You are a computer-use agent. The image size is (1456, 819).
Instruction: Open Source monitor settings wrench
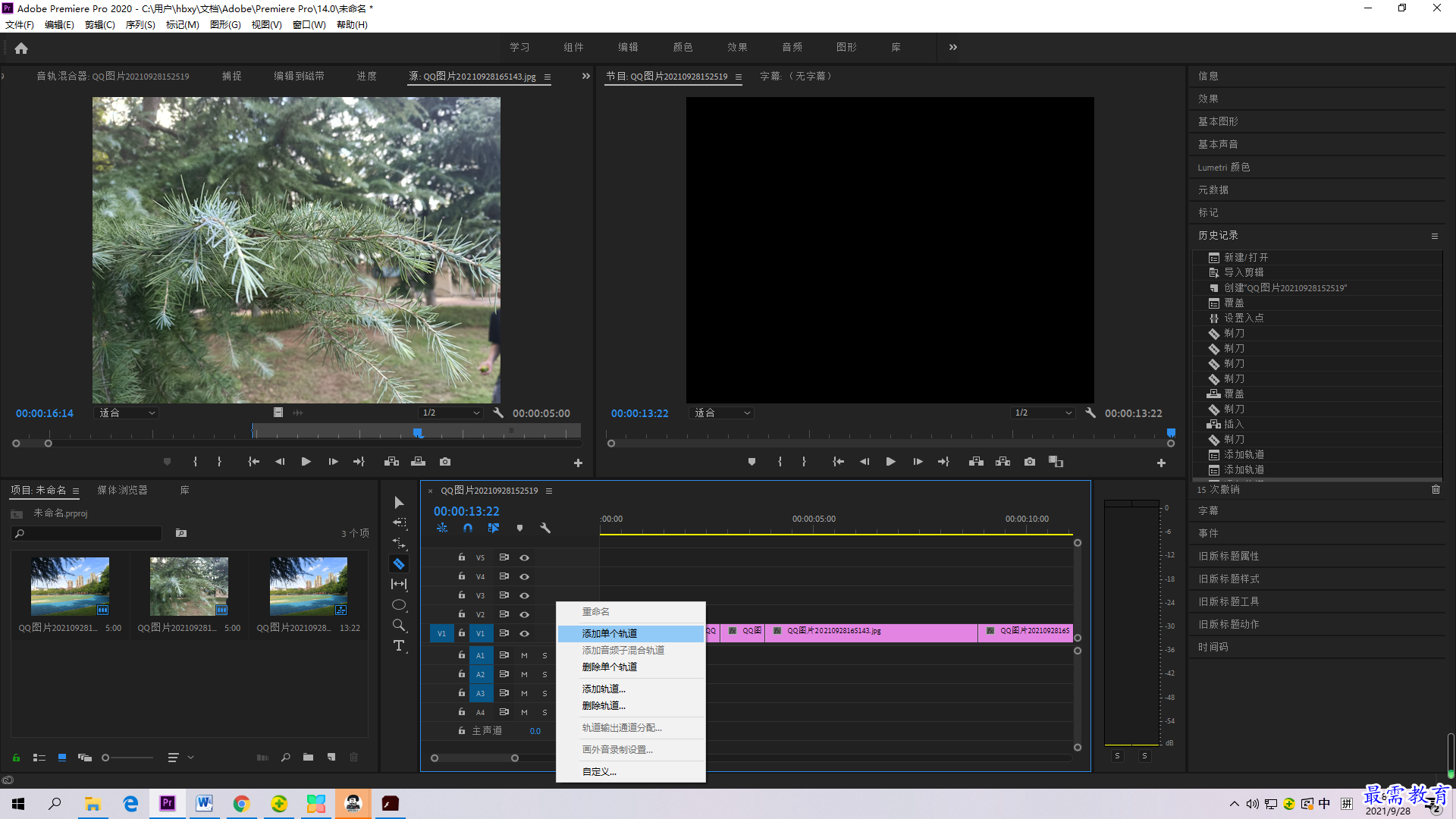[x=498, y=413]
